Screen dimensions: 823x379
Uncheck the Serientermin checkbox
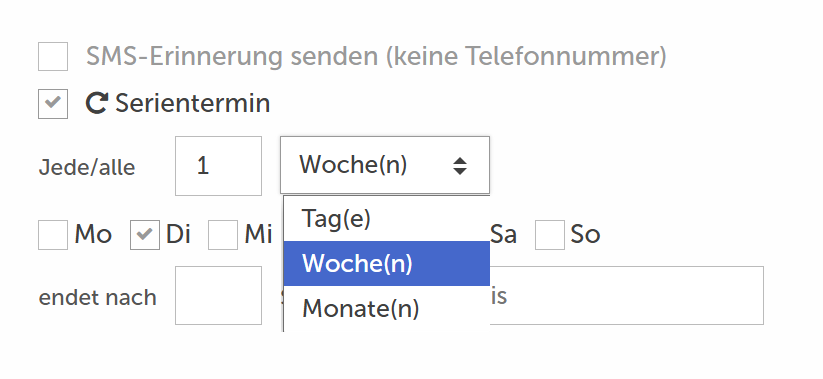[x=53, y=103]
